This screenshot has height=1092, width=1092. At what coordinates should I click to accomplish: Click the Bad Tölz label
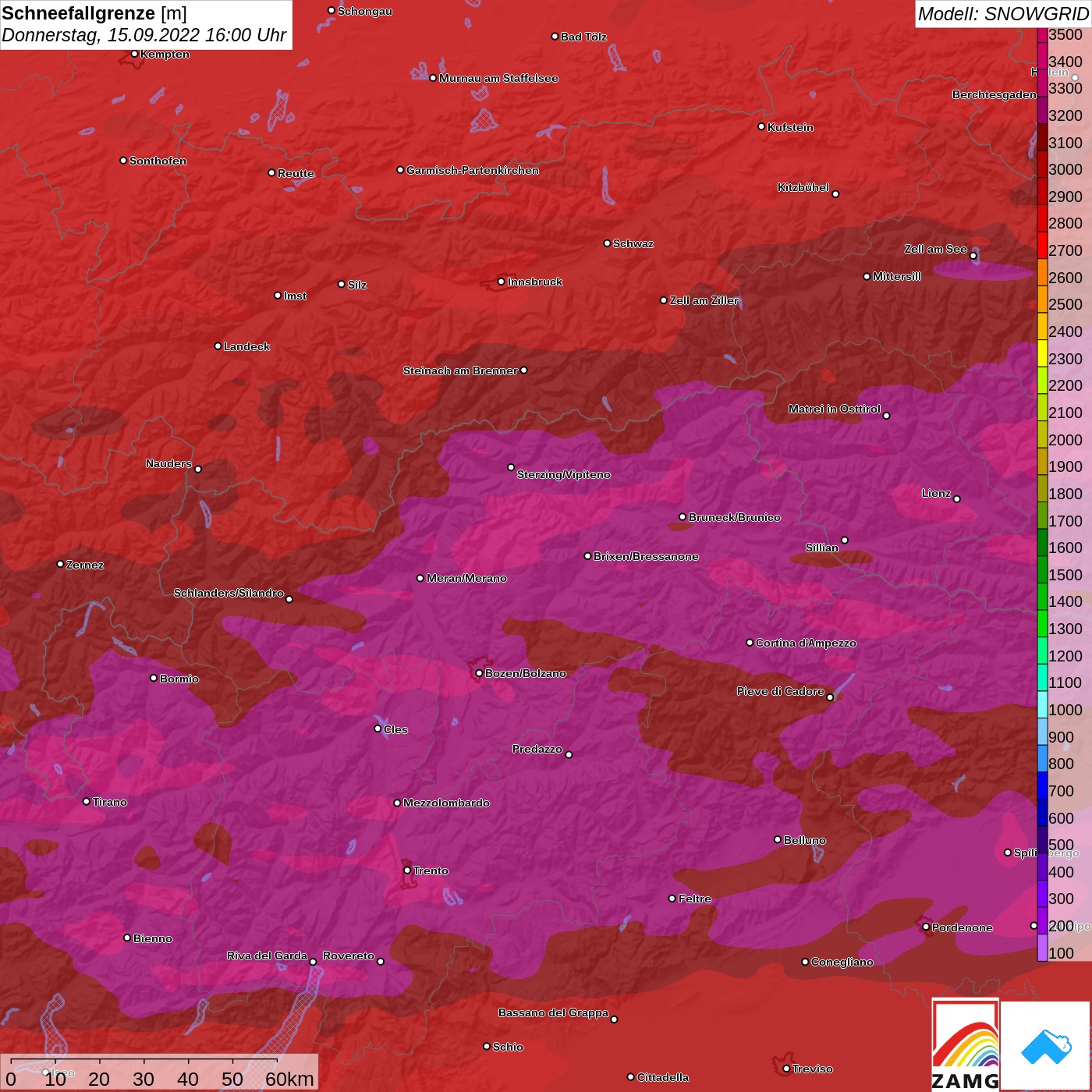coord(583,37)
